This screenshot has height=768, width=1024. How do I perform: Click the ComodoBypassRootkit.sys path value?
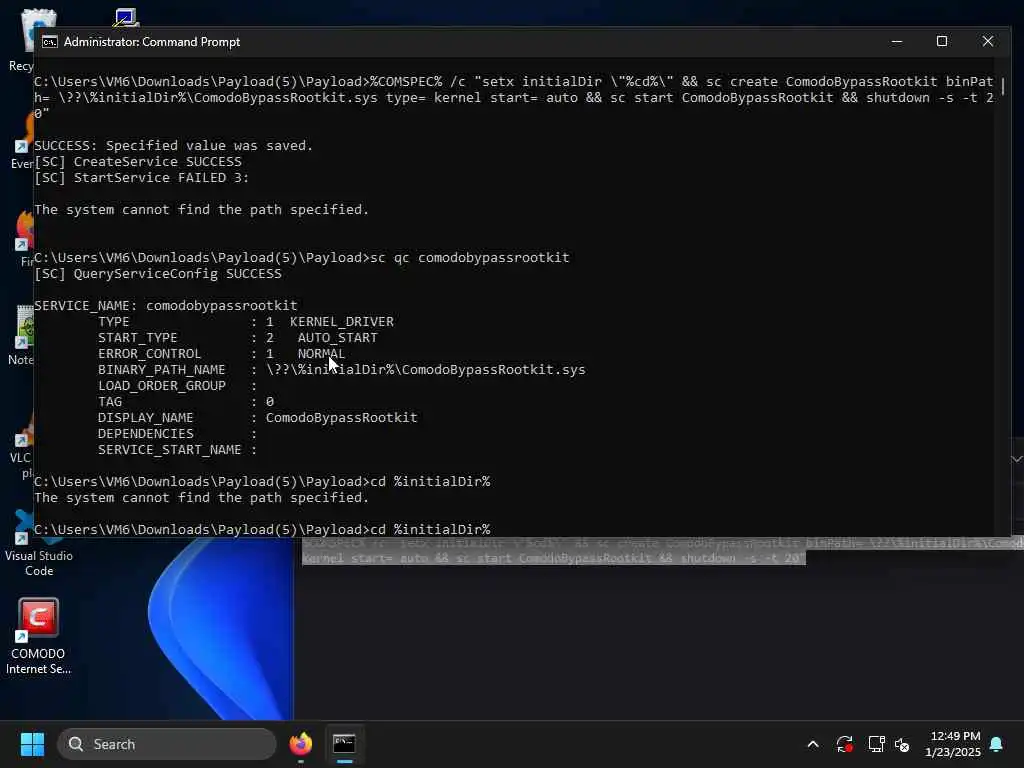(x=426, y=370)
